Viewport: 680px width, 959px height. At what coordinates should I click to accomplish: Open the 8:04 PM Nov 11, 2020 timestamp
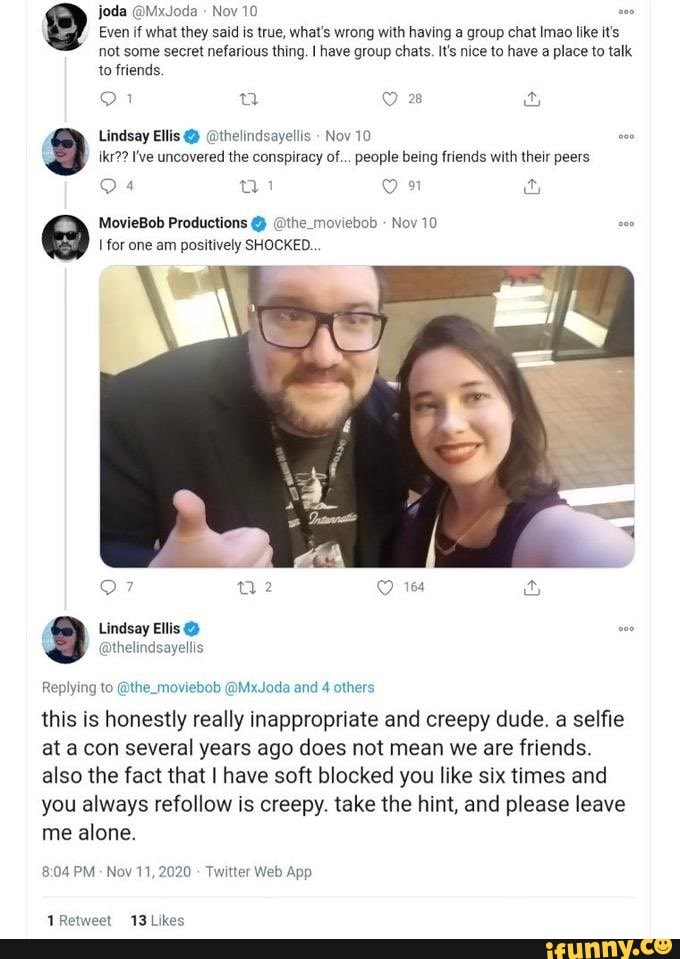(116, 872)
